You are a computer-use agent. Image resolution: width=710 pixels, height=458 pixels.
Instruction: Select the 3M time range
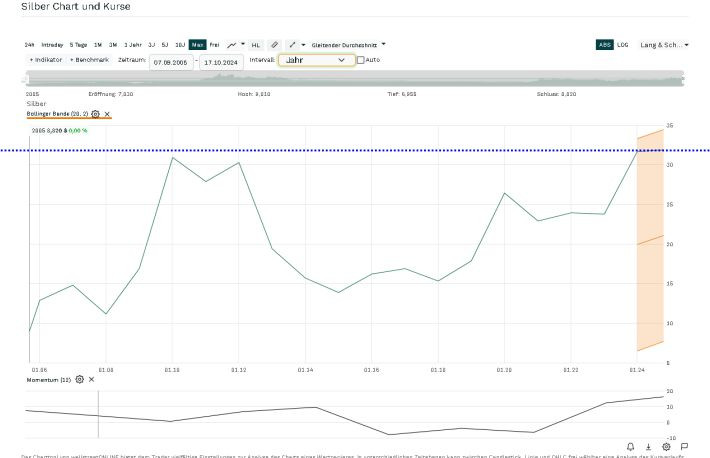click(x=113, y=45)
